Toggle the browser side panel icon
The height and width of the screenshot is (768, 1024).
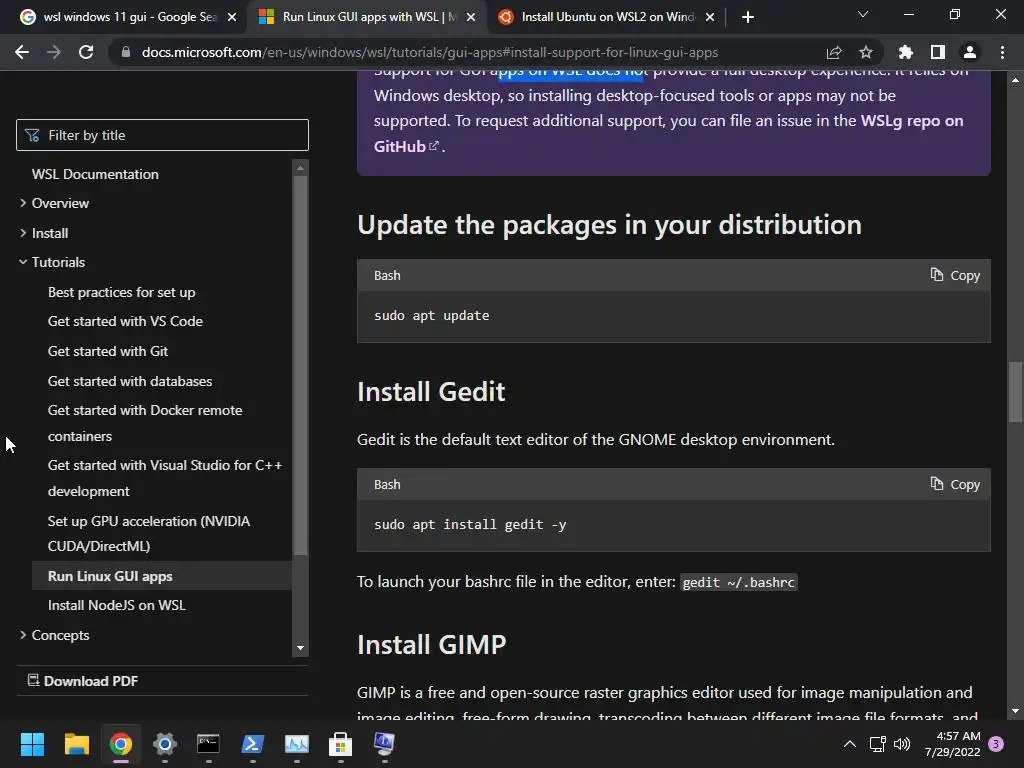coord(938,52)
